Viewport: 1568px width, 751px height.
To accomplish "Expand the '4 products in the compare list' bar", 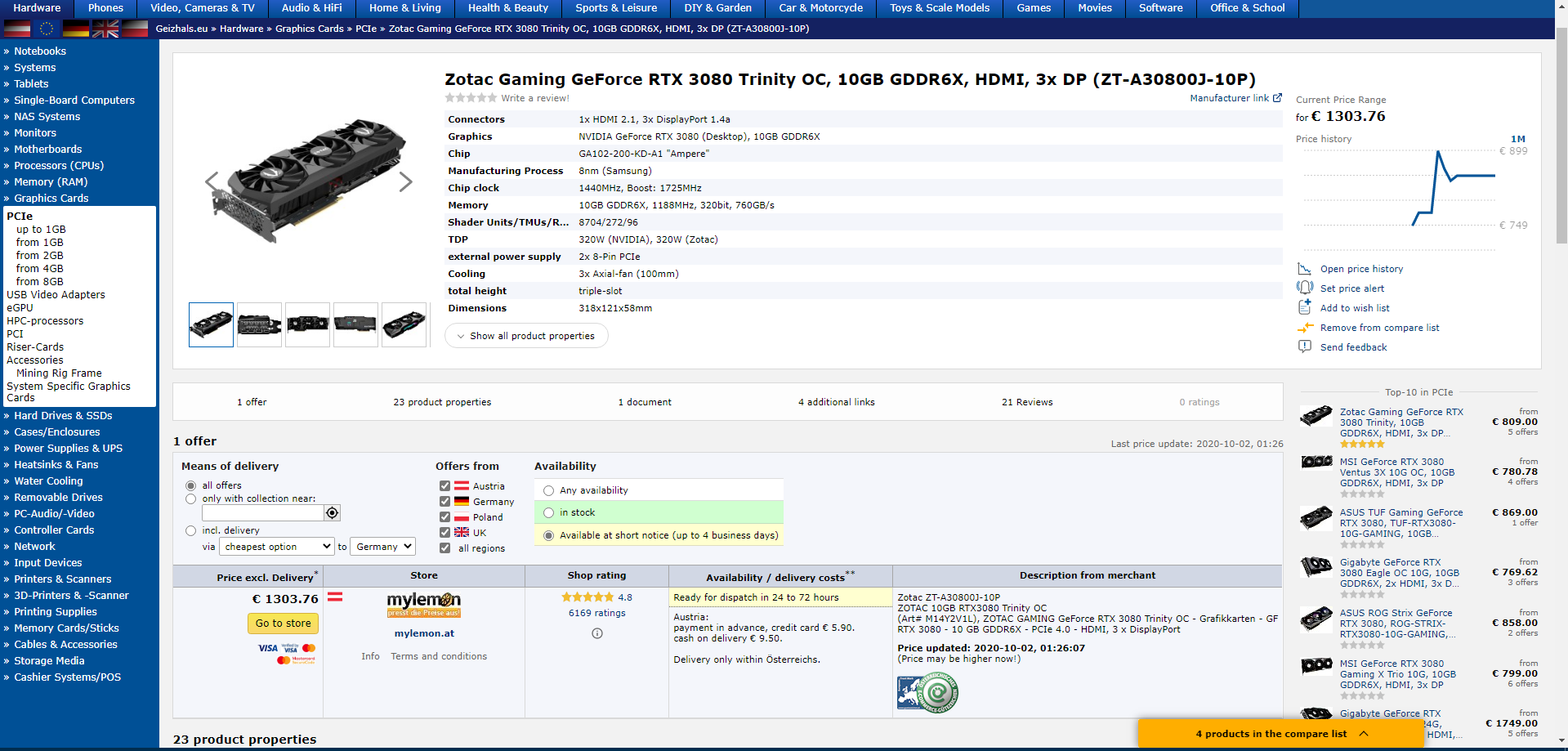I will (1281, 734).
